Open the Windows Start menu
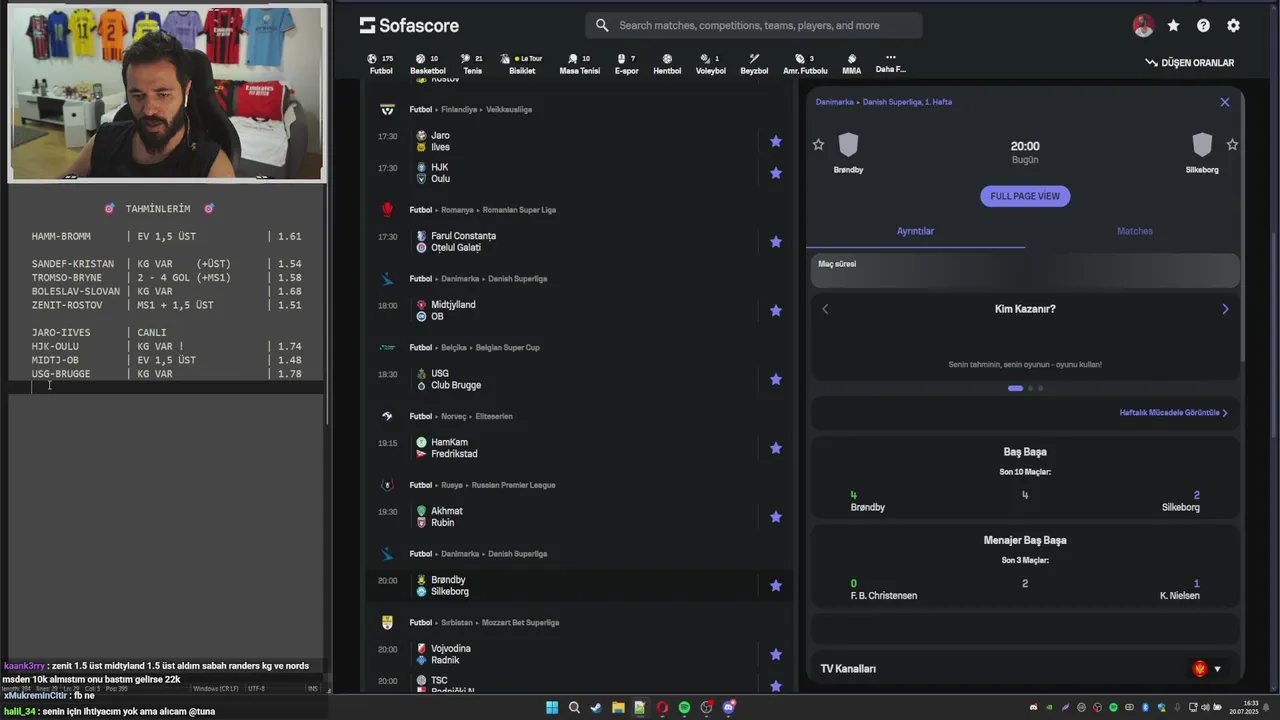This screenshot has height=720, width=1280. [552, 707]
